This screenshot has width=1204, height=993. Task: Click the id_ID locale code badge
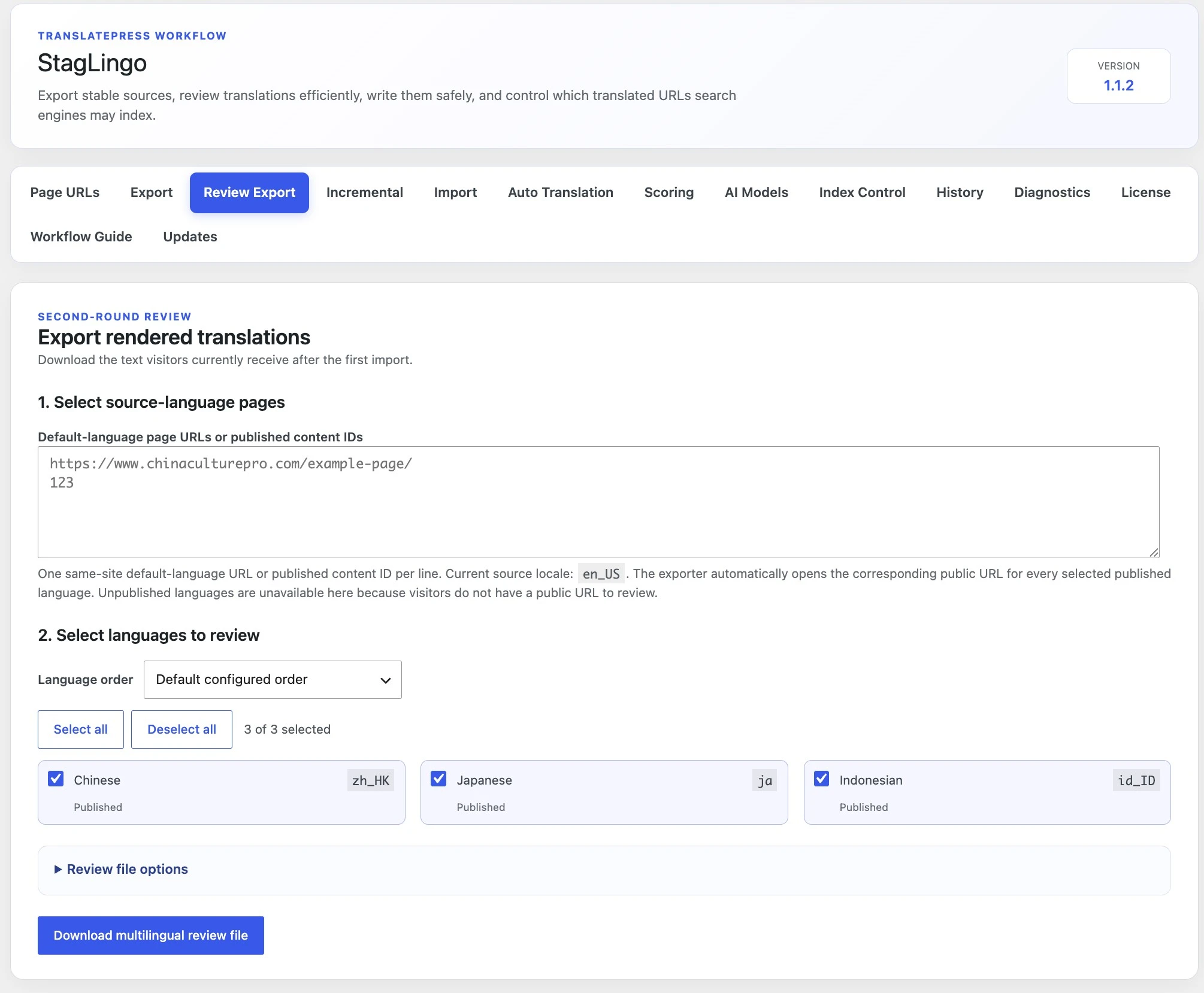[1136, 780]
